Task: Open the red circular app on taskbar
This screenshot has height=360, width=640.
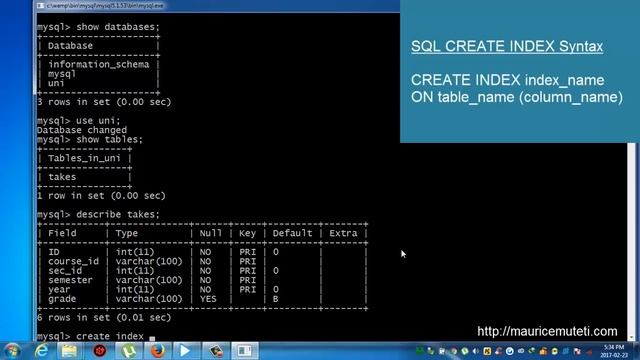Action: [100, 351]
